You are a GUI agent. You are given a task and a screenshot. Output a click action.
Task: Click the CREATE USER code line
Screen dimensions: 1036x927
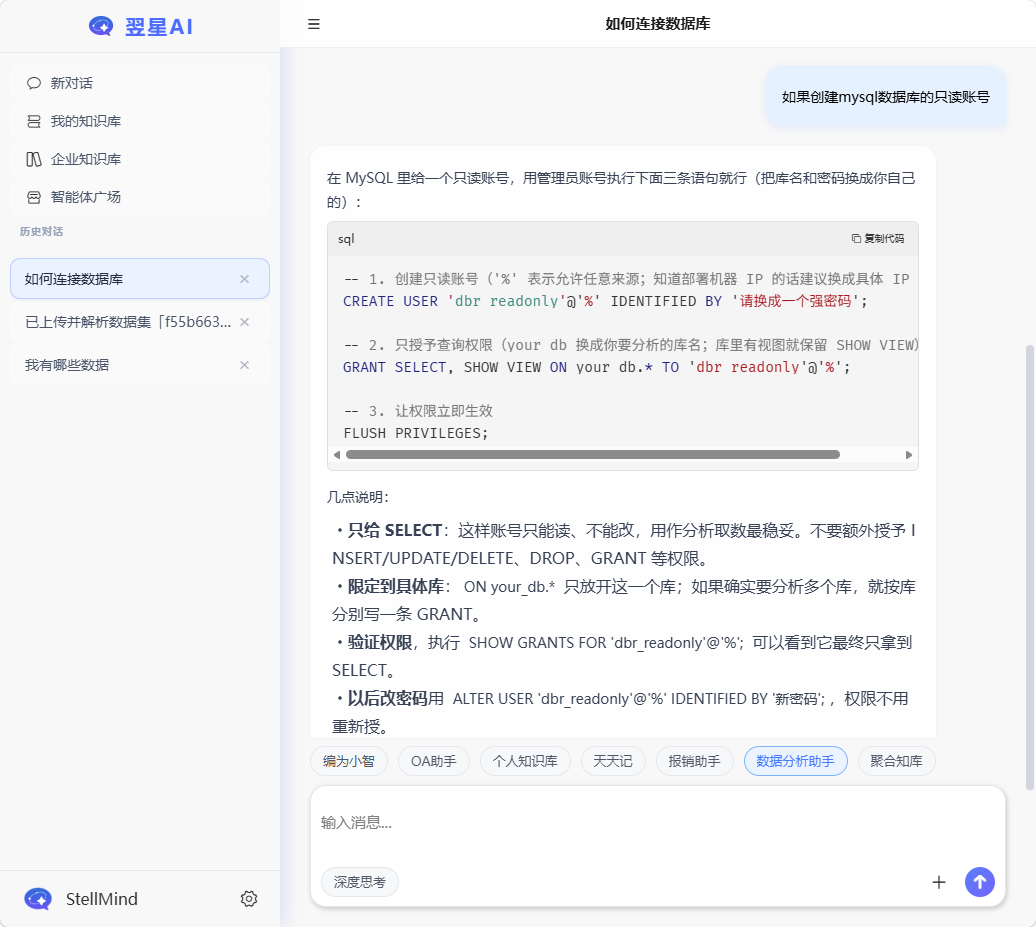(x=605, y=301)
